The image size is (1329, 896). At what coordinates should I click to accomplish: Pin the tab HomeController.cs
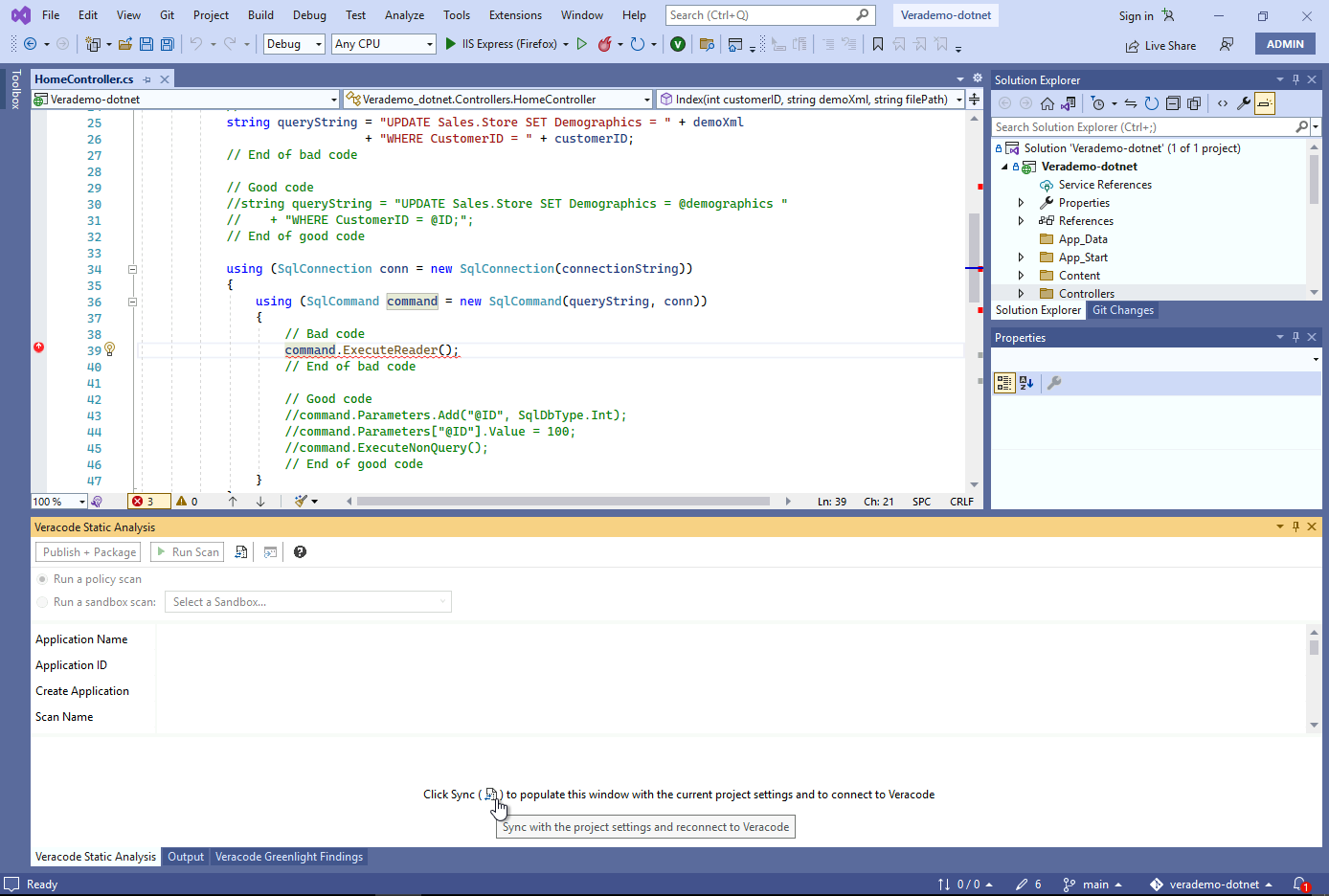(147, 79)
